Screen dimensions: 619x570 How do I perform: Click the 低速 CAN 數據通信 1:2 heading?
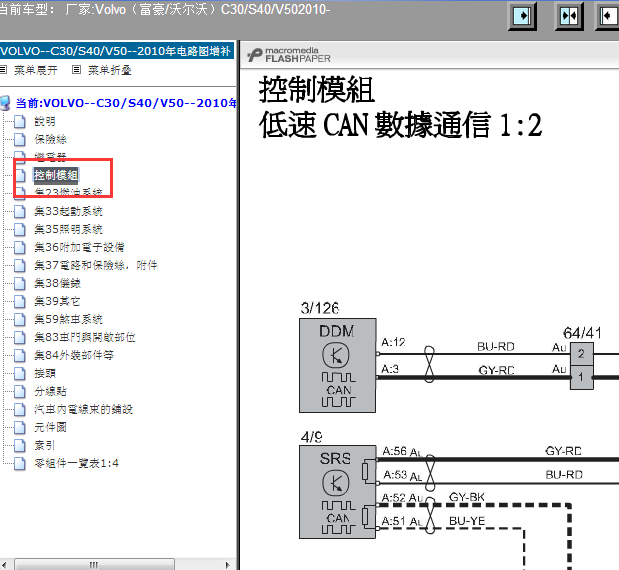(x=401, y=125)
